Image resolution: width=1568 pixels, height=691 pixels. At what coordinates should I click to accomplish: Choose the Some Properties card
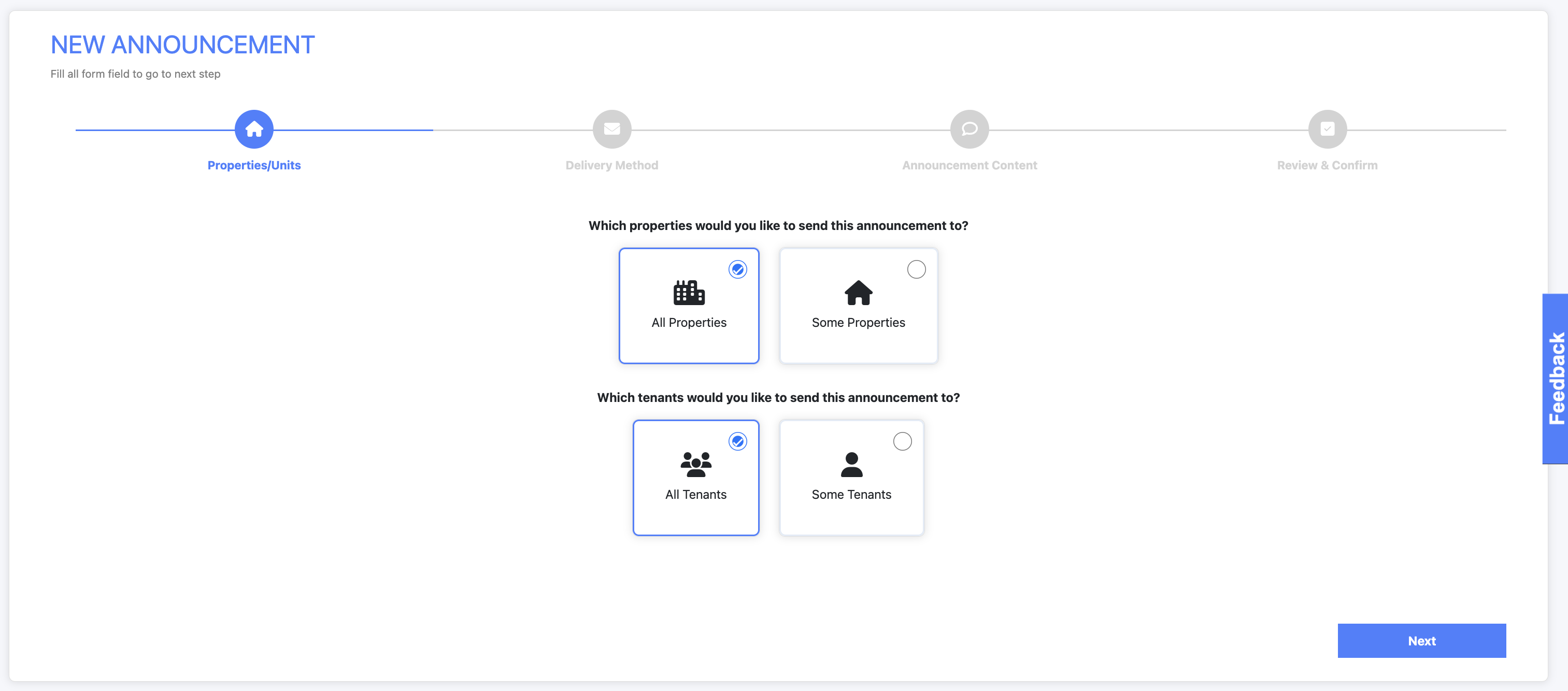coord(858,306)
